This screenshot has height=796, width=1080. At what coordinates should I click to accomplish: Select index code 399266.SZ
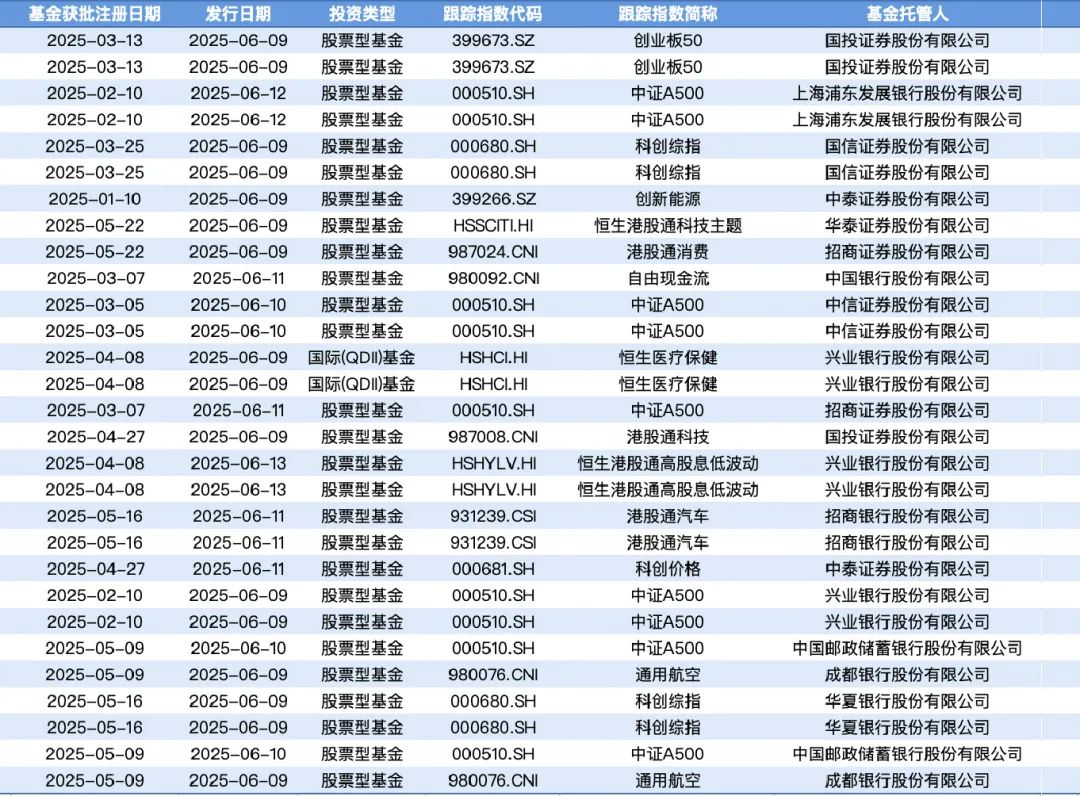point(492,199)
